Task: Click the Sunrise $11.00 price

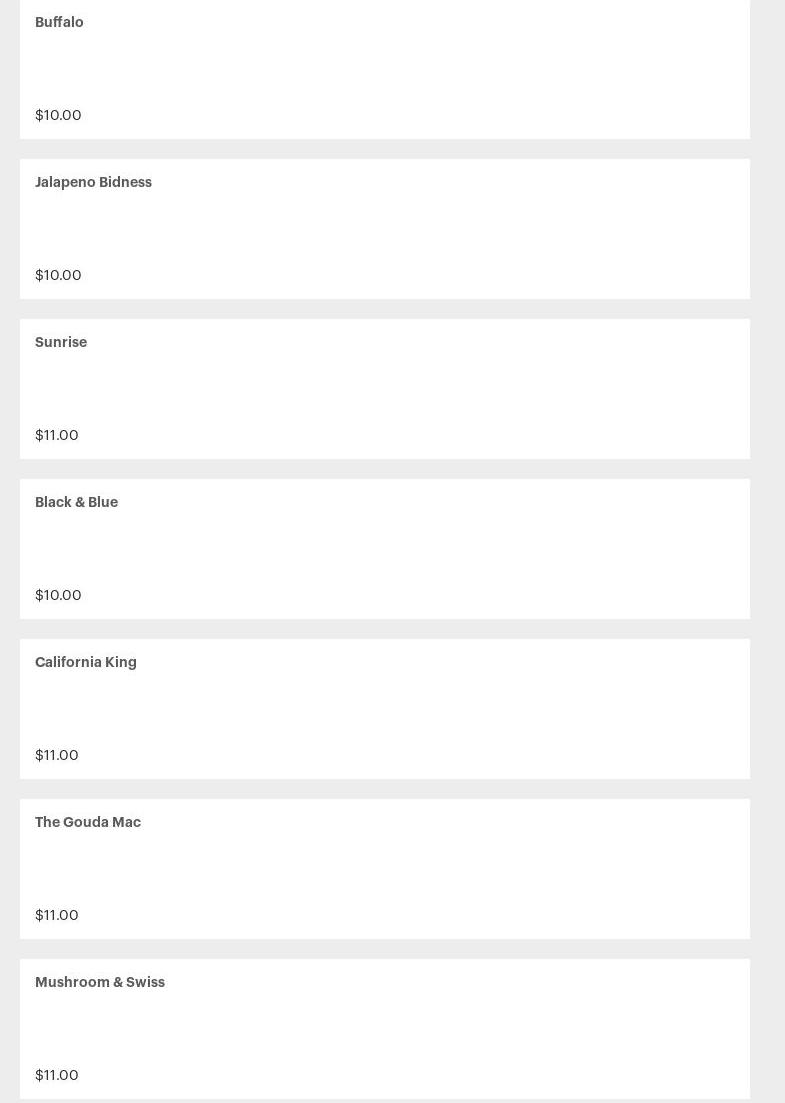Action: [x=57, y=435]
